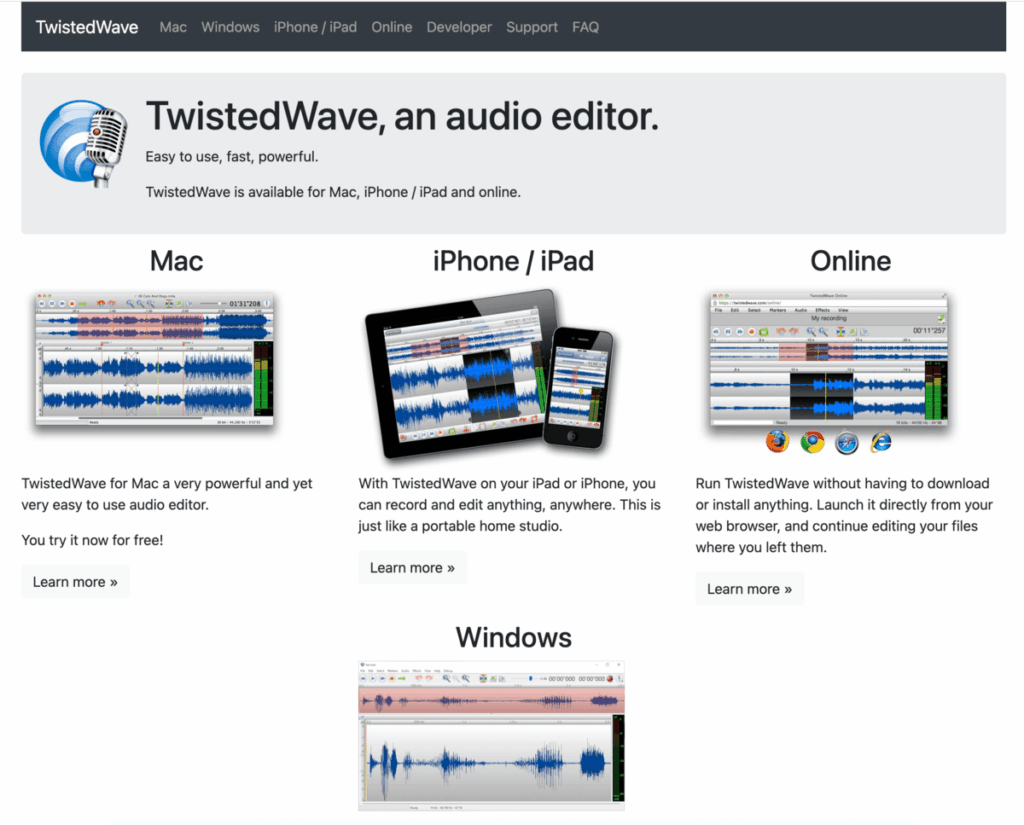Screen dimensions: 1024x825
Task: Click the "You try it now for free!" text
Action: point(92,540)
